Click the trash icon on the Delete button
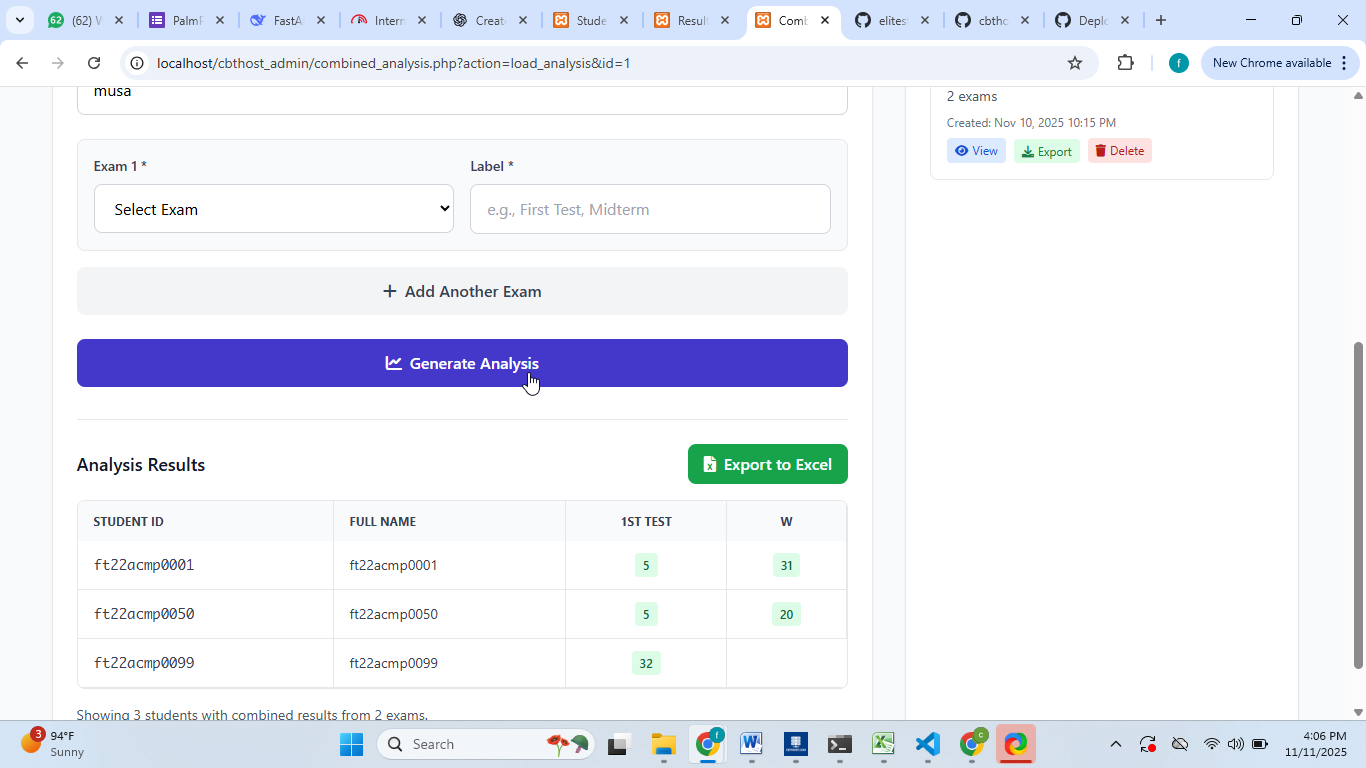 (x=1100, y=151)
